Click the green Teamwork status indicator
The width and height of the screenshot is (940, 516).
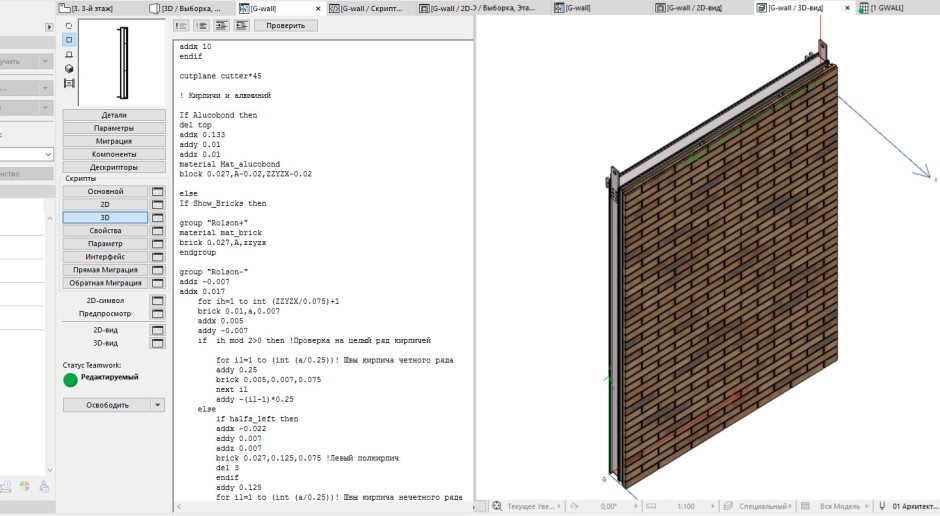(70, 380)
